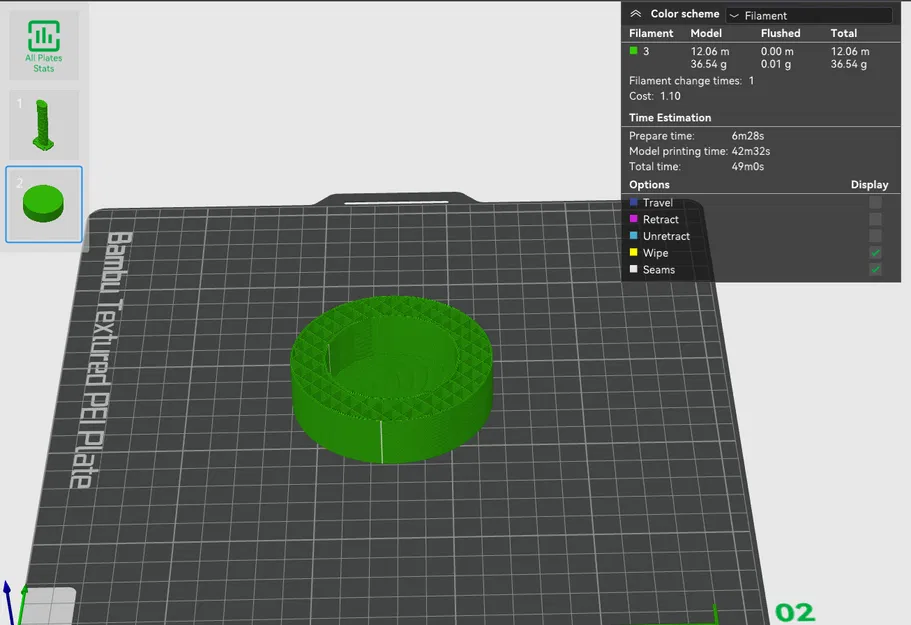
Task: Click the Options heading
Action: tap(649, 185)
